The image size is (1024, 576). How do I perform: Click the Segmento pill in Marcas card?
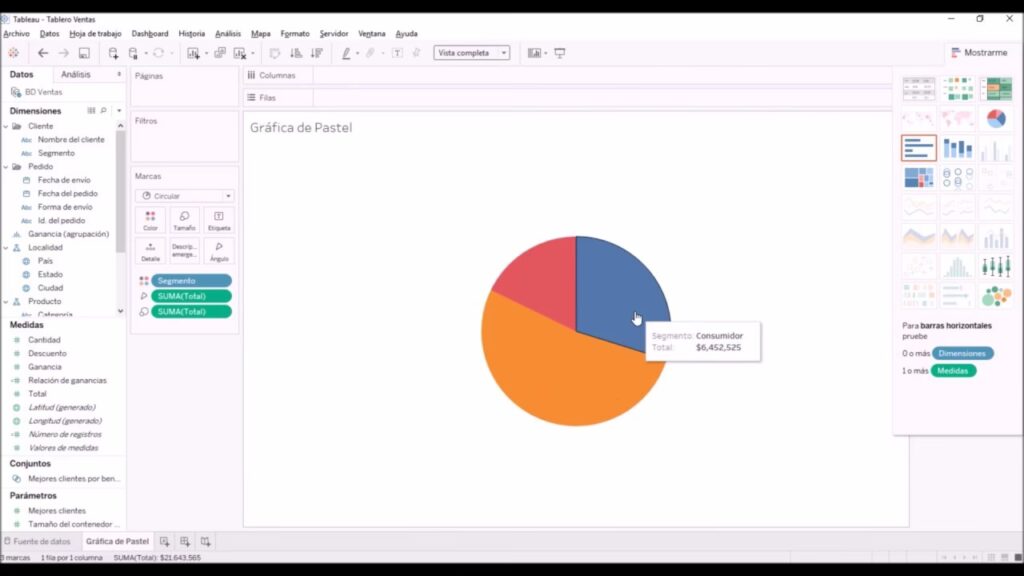191,281
